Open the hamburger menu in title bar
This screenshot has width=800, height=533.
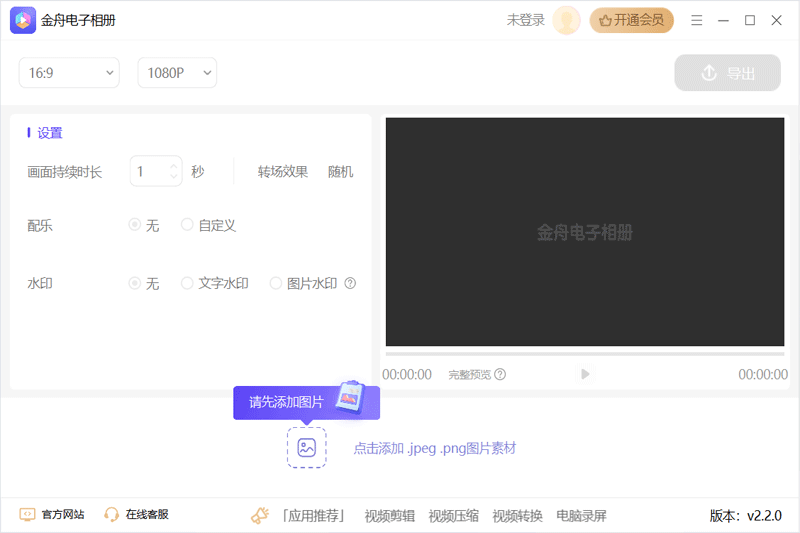pos(697,20)
